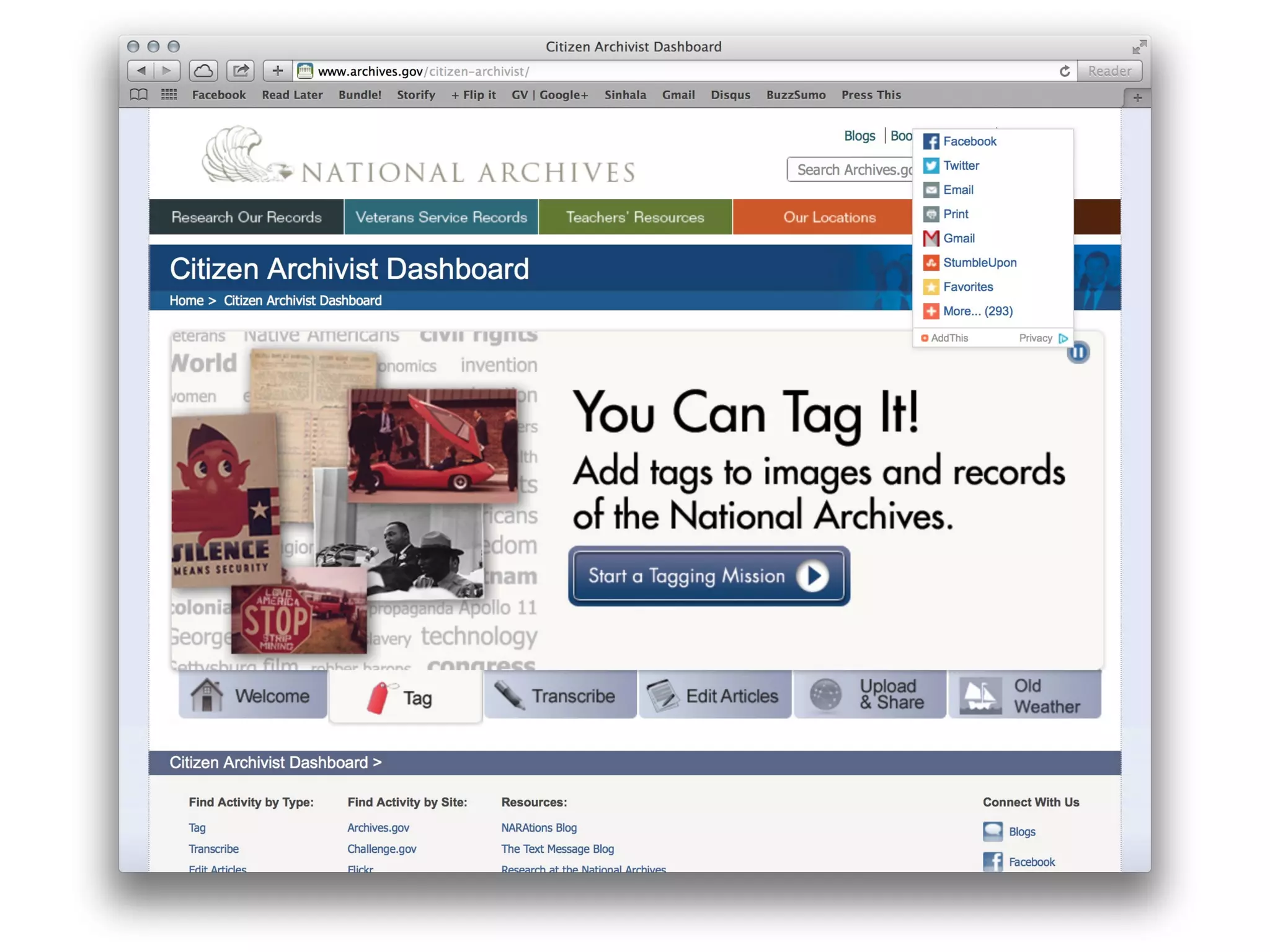Viewport: 1270px width, 952px height.
Task: Toggle Safari Reader view button
Action: point(1109,71)
